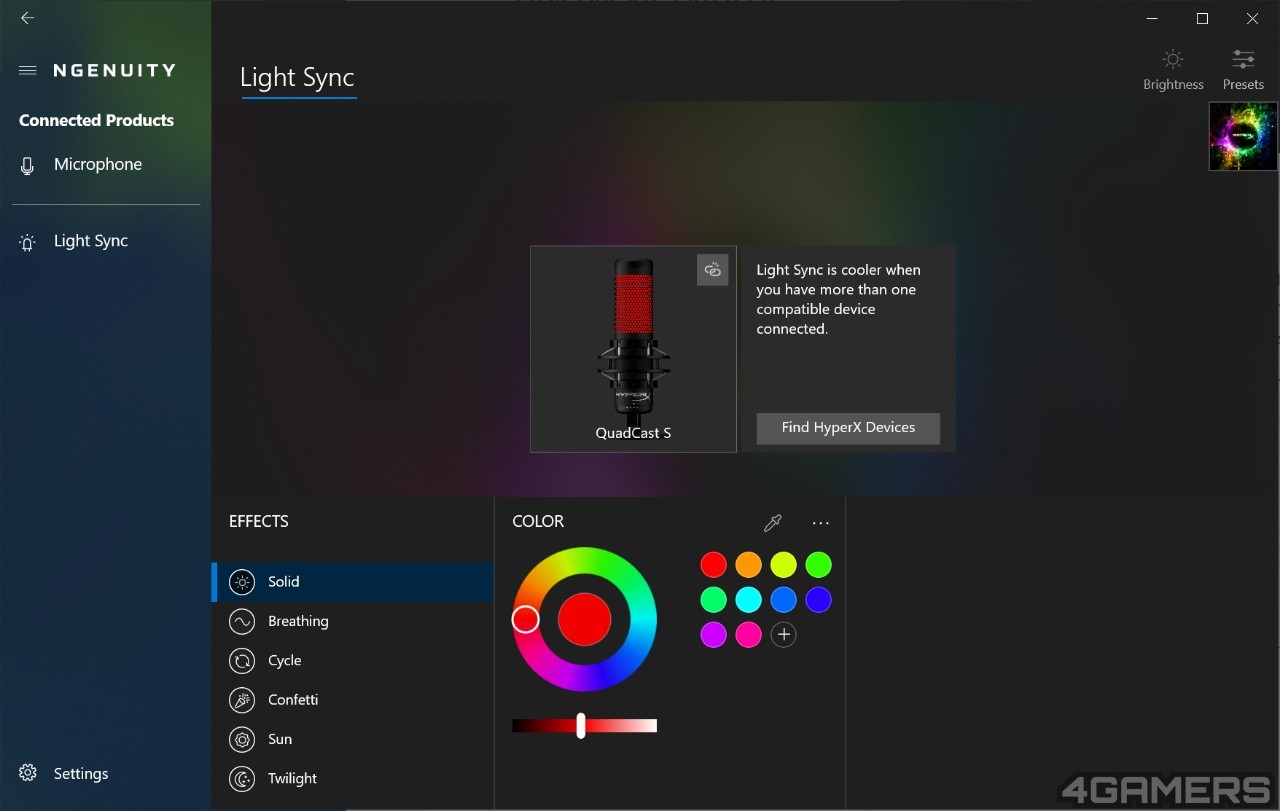
Task: Pick the cyan color swatch
Action: pyautogui.click(x=748, y=600)
